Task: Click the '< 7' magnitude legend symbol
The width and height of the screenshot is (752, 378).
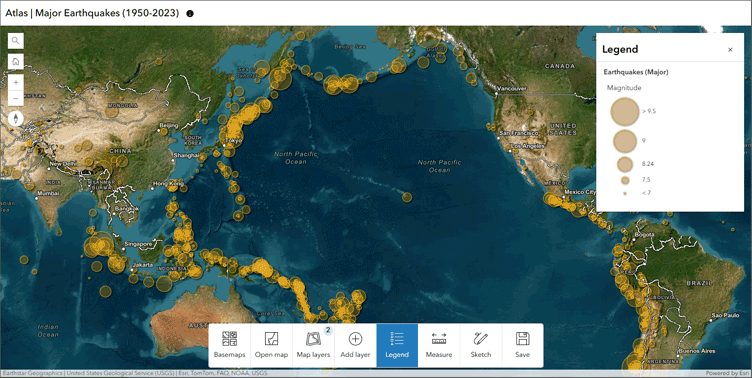Action: point(625,193)
